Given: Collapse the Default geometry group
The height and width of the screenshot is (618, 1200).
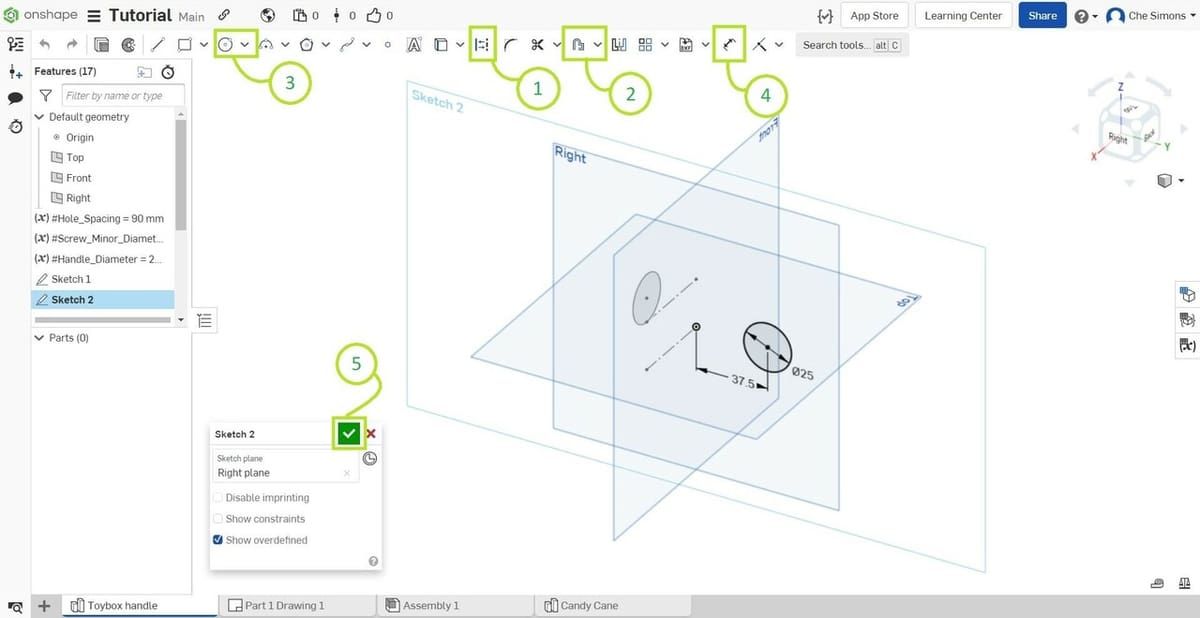Looking at the screenshot, I should point(39,117).
